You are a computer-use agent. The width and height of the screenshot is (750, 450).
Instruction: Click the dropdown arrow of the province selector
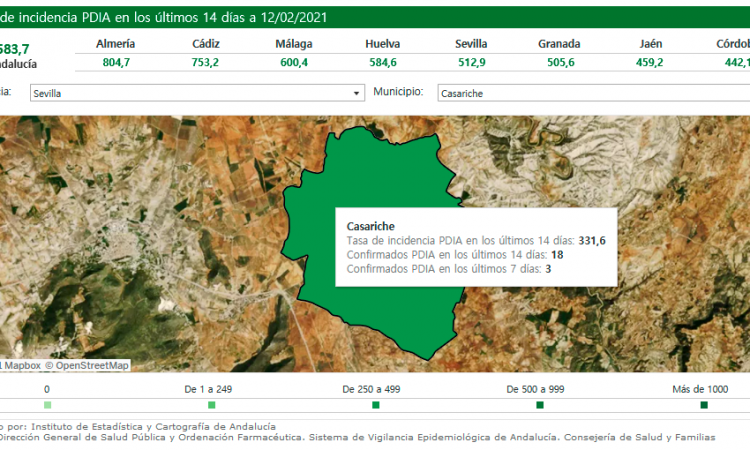[x=357, y=93]
